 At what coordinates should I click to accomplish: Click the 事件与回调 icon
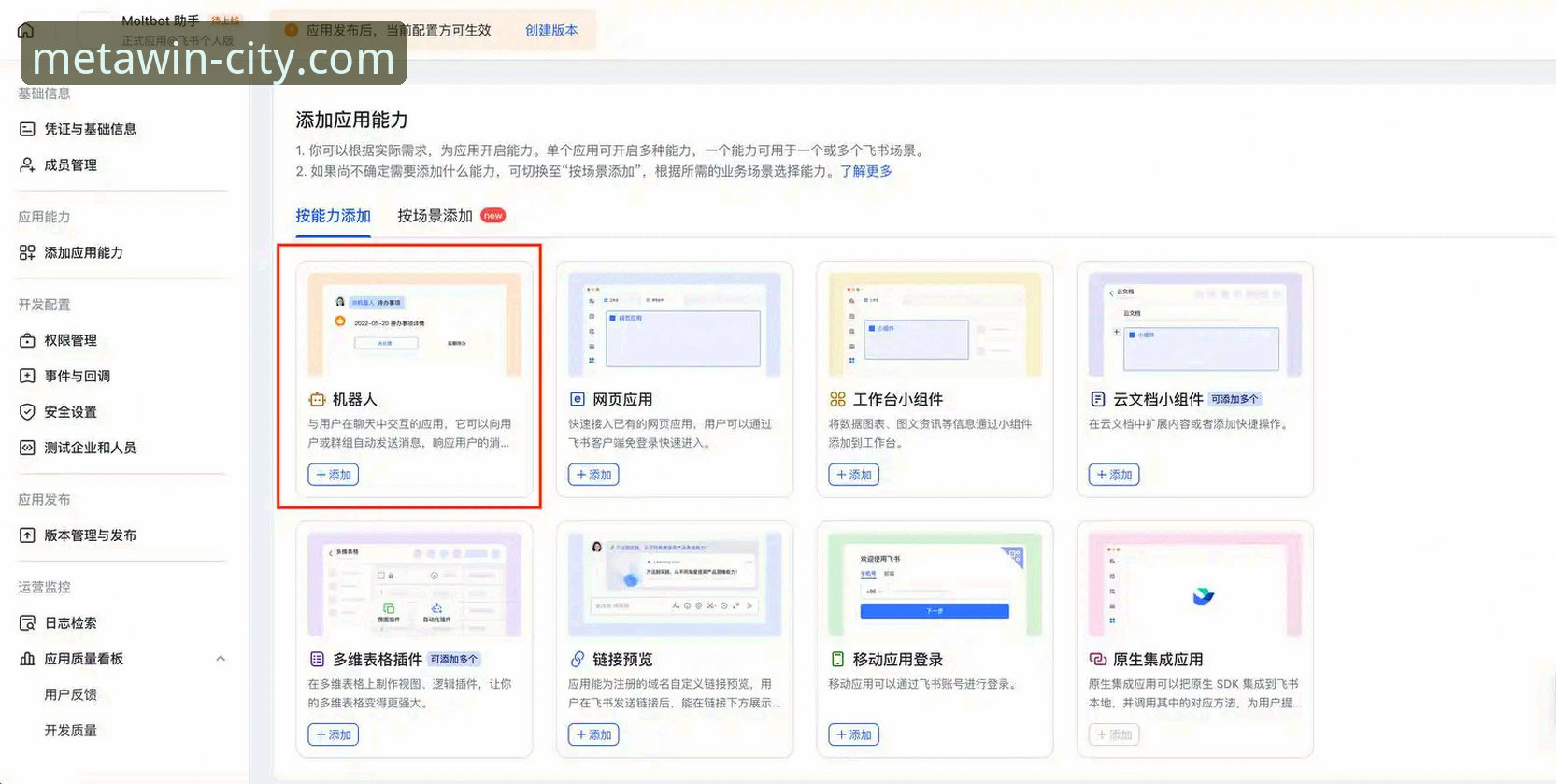(27, 376)
